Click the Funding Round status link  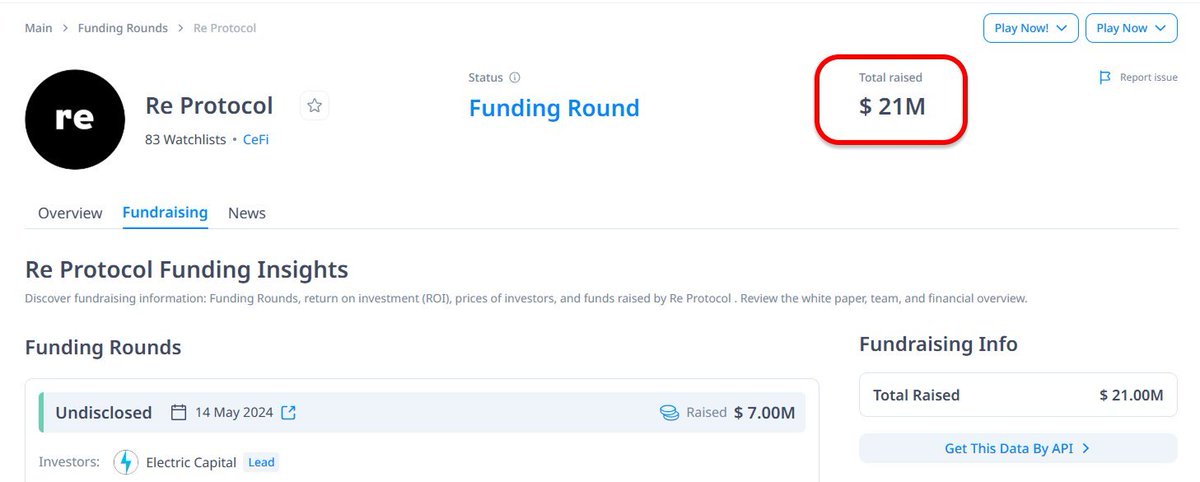coord(554,108)
